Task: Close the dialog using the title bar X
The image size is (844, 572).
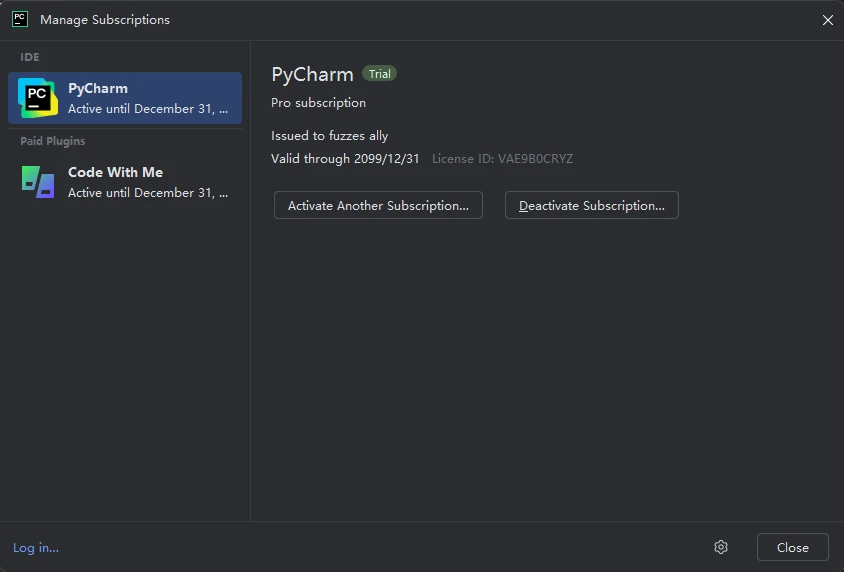Action: click(827, 20)
